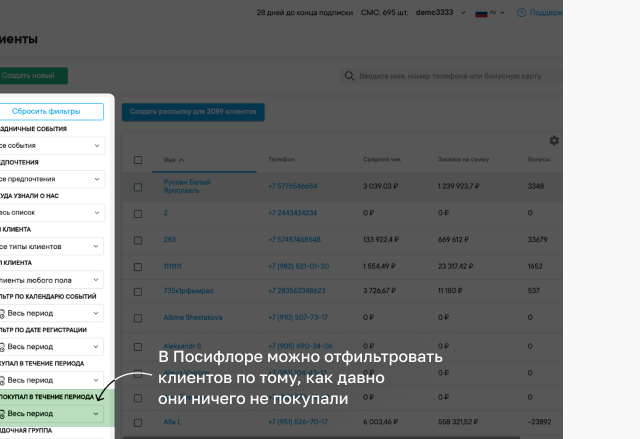Open the ru language chevron
Image resolution: width=640 pixels, height=439 pixels.
(x=502, y=13)
